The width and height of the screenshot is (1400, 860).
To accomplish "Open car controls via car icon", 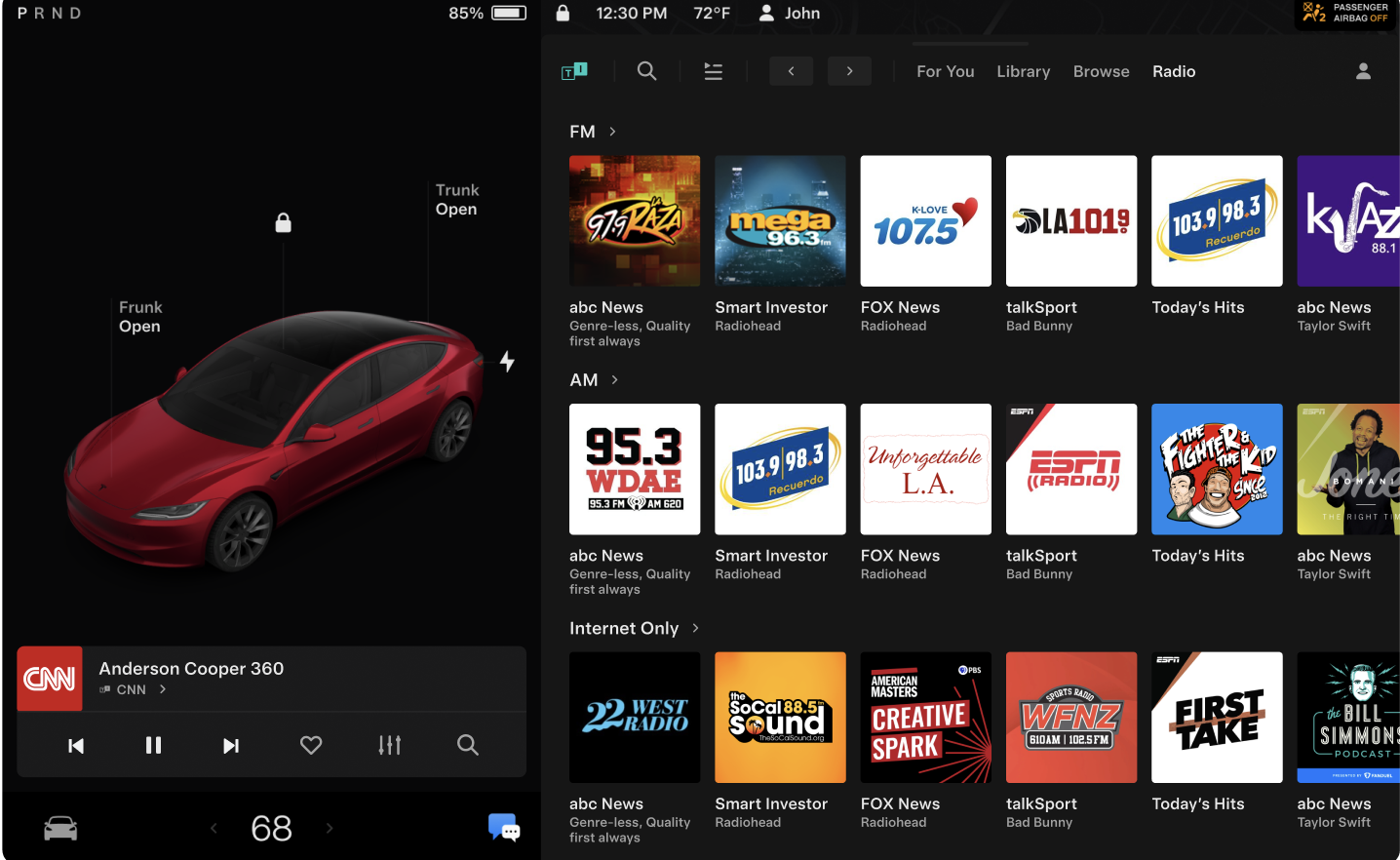I will click(60, 829).
